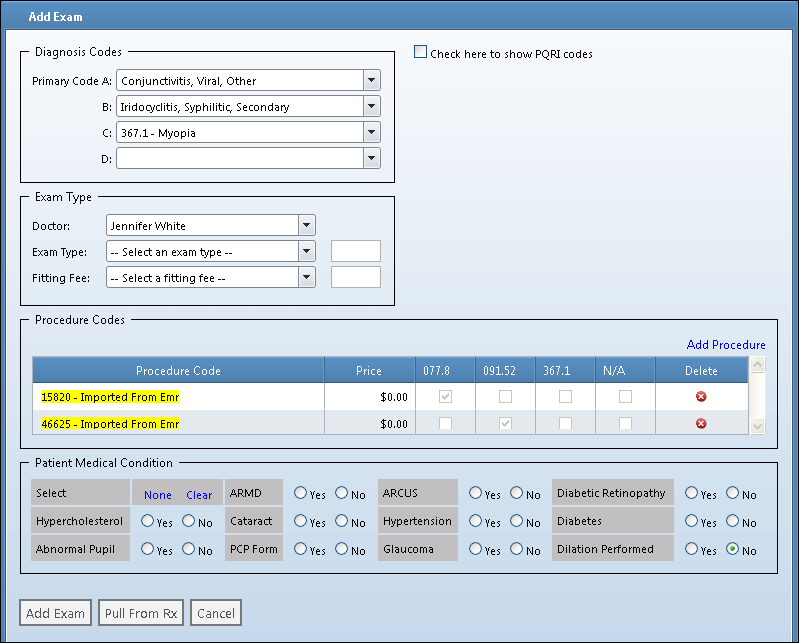Select No for Cataract
The width and height of the screenshot is (799, 643).
pyautogui.click(x=341, y=521)
